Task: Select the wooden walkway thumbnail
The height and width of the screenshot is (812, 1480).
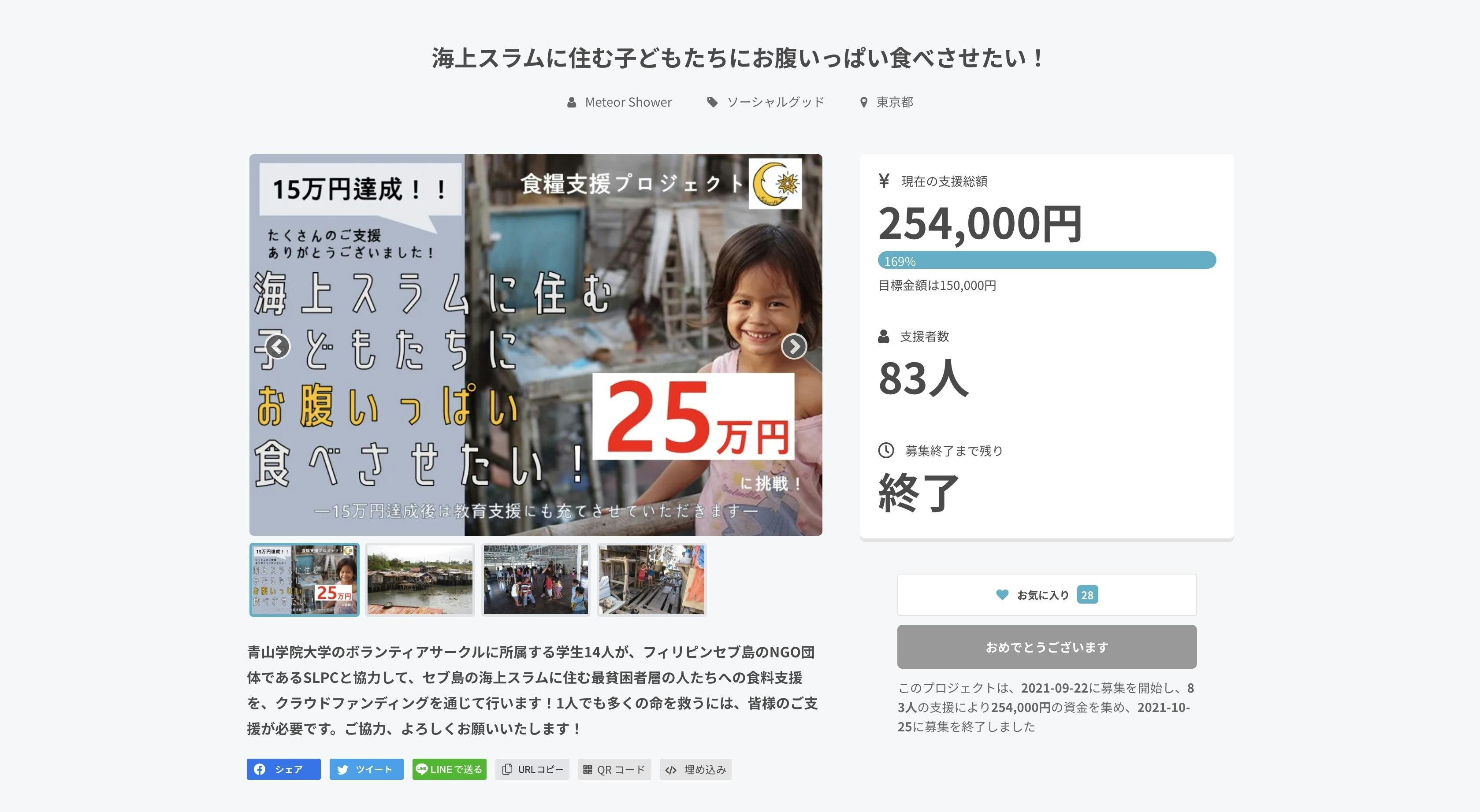Action: pyautogui.click(x=651, y=579)
